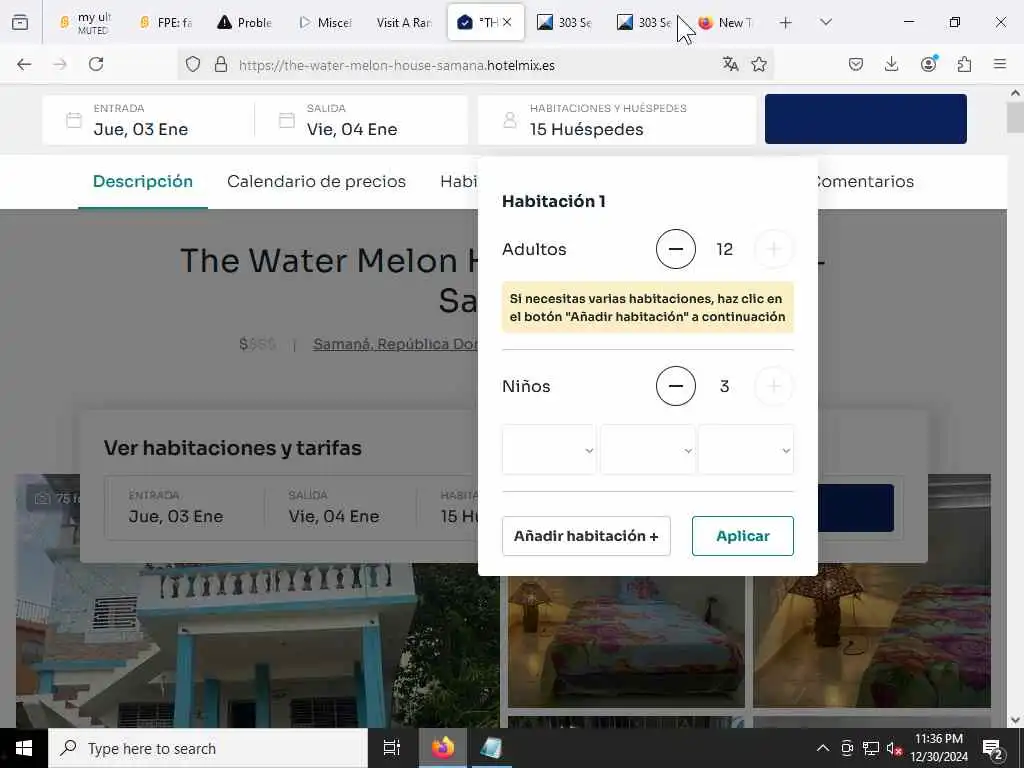Close the active hotelmix tab

tap(507, 22)
